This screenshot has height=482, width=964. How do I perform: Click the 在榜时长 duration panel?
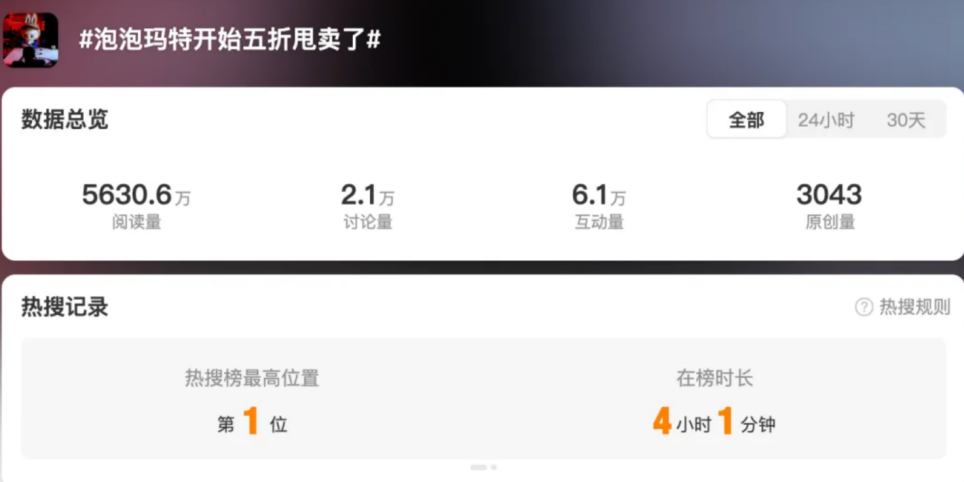tap(714, 398)
